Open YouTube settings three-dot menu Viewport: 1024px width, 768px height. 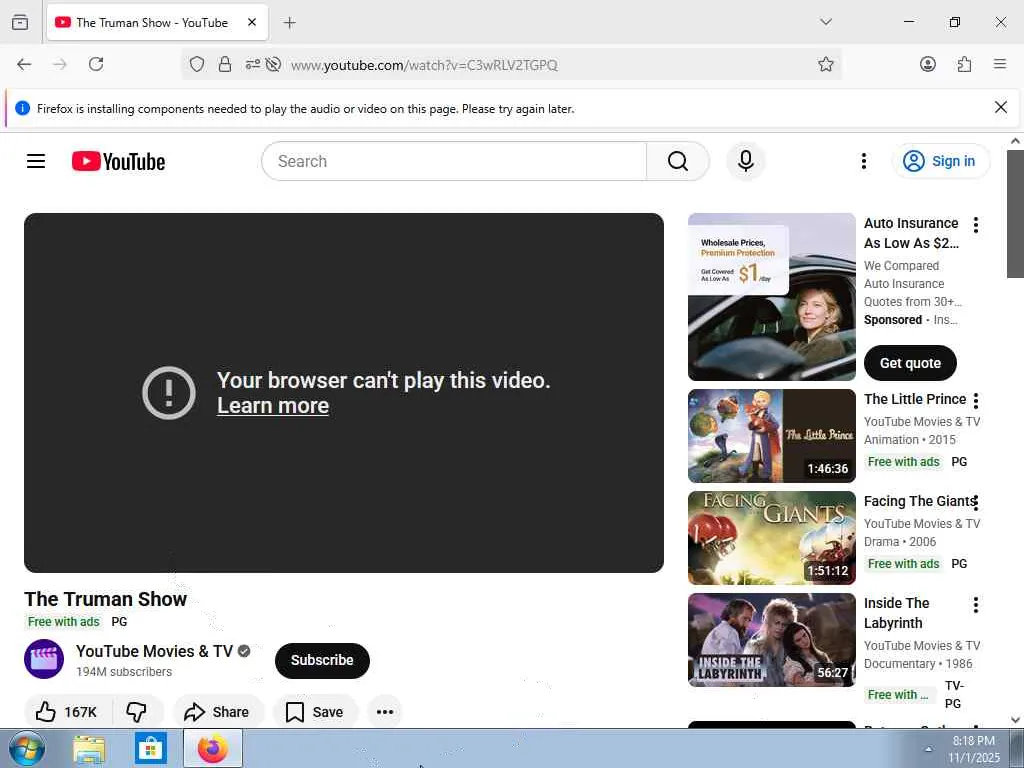(863, 161)
